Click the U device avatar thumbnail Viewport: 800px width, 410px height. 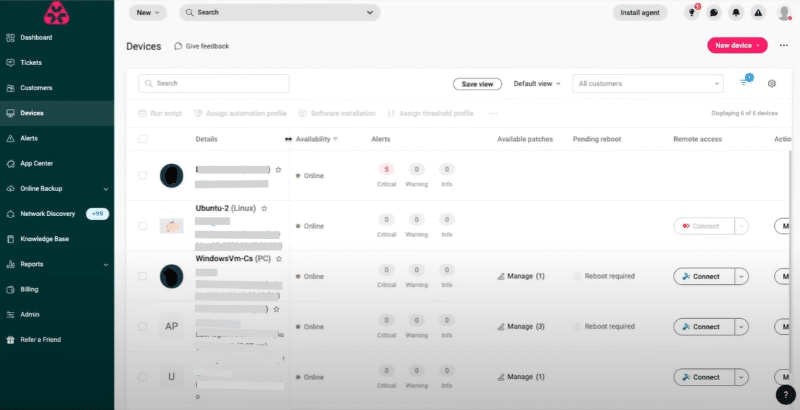pyautogui.click(x=171, y=377)
